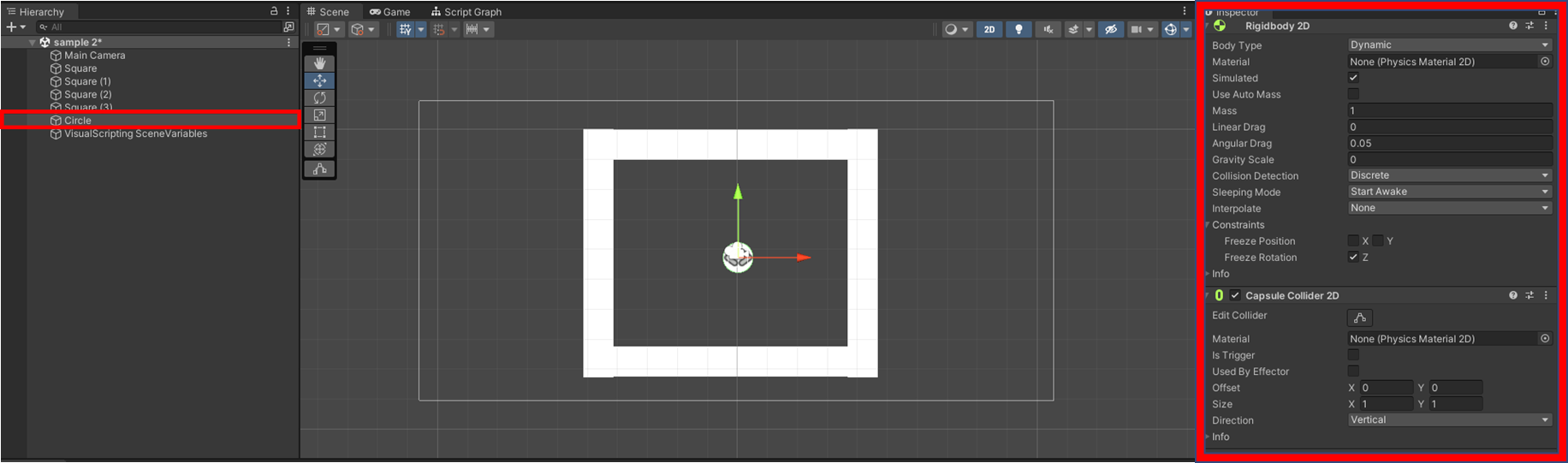1568x463 pixels.
Task: Toggle grid visibility icon
Action: [x=405, y=29]
